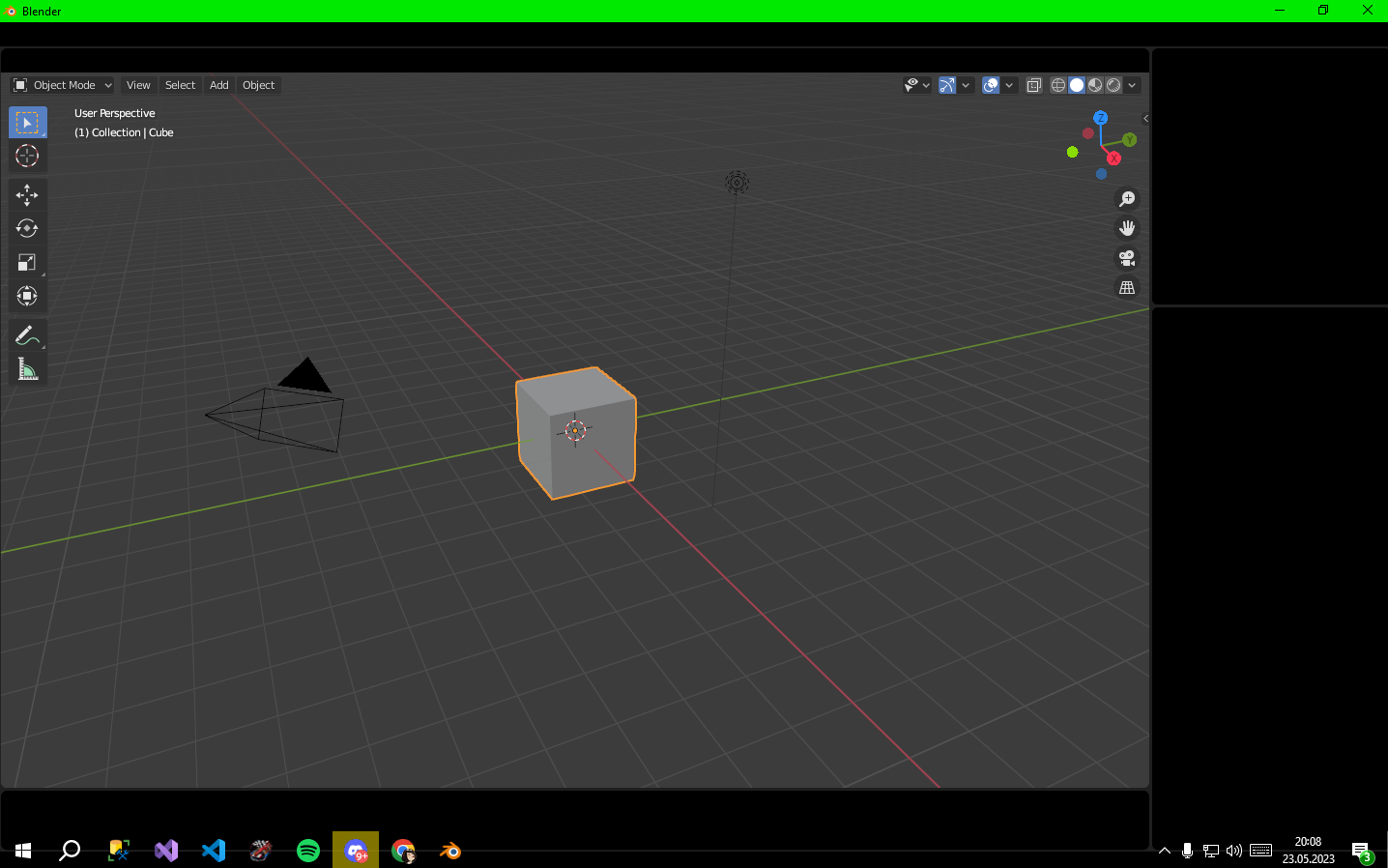Click the negative Y axis dot on gizmo
The width and height of the screenshot is (1388, 868).
[1072, 152]
